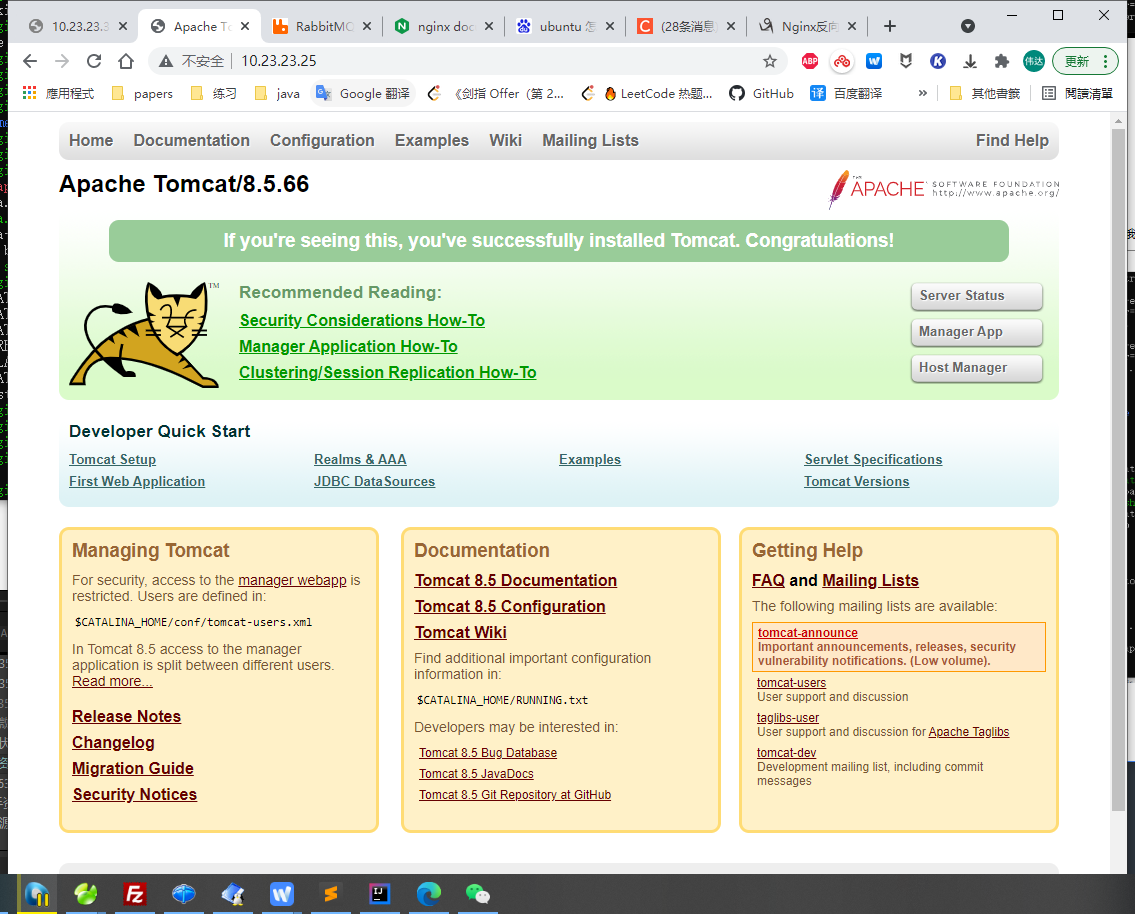Open the Configuration nav item
Viewport: 1135px width, 914px height.
tap(322, 140)
